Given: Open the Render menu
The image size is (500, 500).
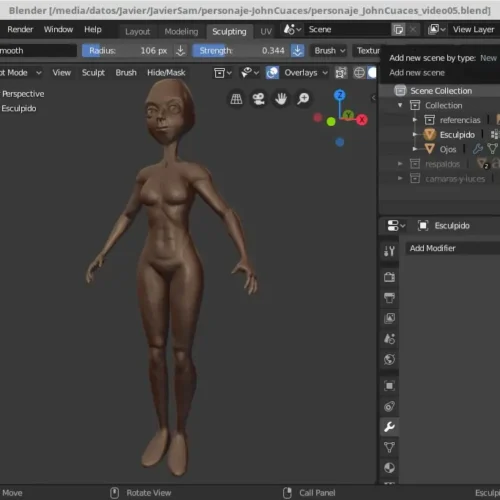Looking at the screenshot, I should click(x=20, y=29).
